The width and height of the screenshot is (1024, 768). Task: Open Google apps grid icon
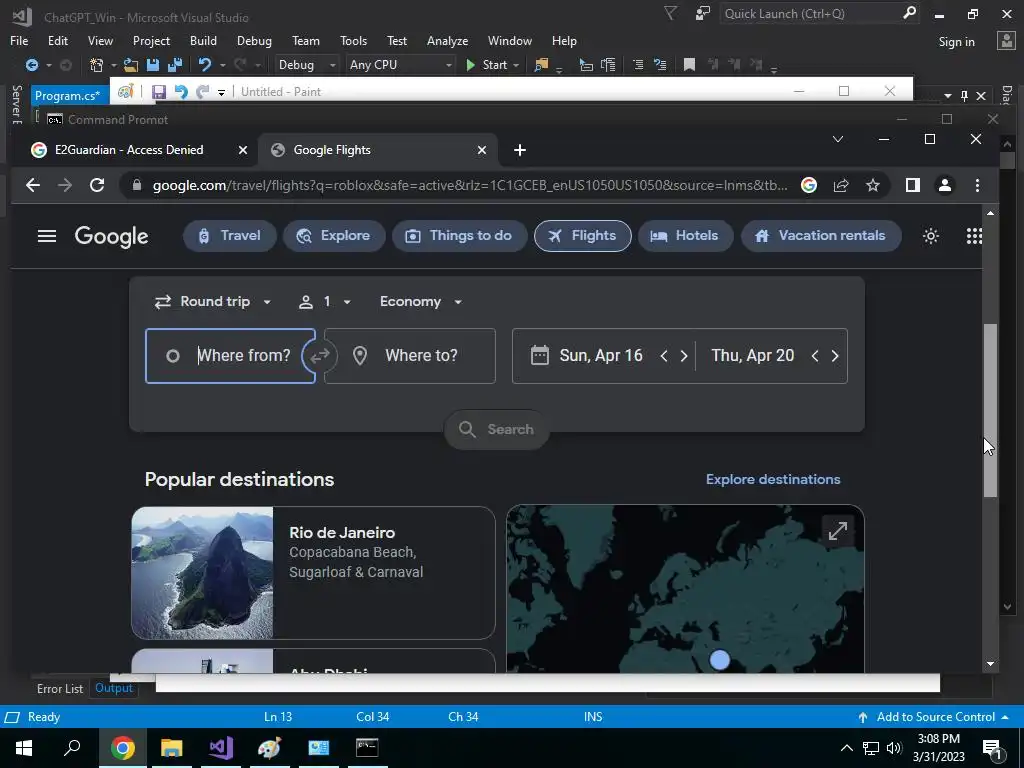[x=974, y=236]
